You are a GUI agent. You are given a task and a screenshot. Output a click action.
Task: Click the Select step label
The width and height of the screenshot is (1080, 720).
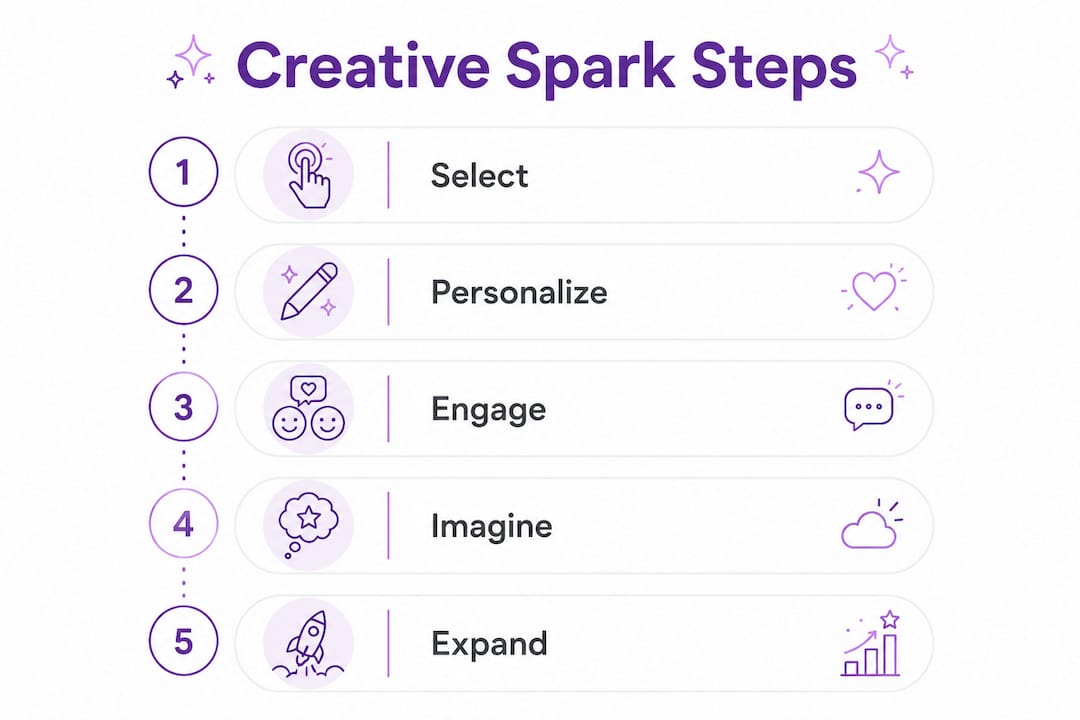coord(479,175)
